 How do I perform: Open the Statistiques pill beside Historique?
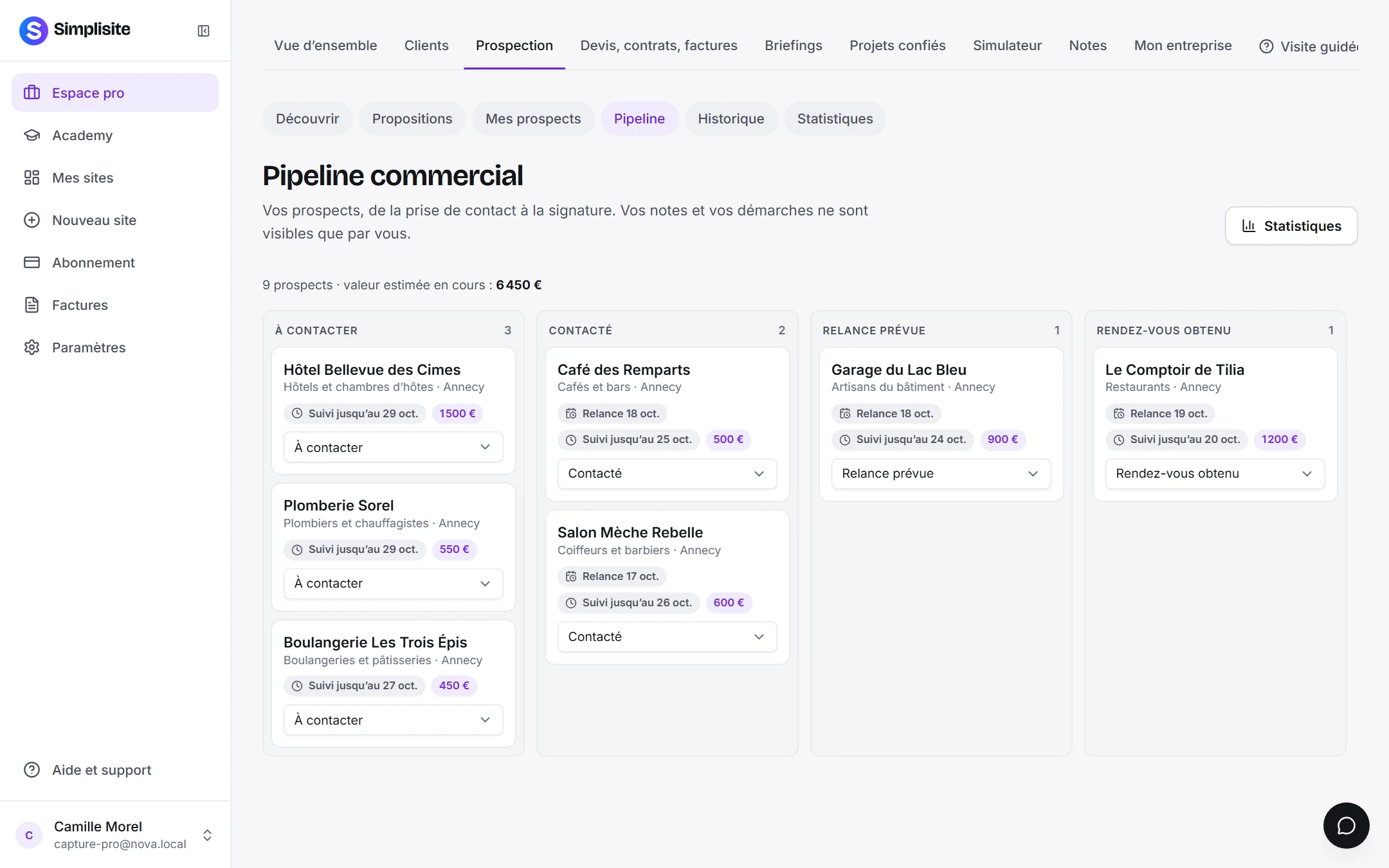835,118
